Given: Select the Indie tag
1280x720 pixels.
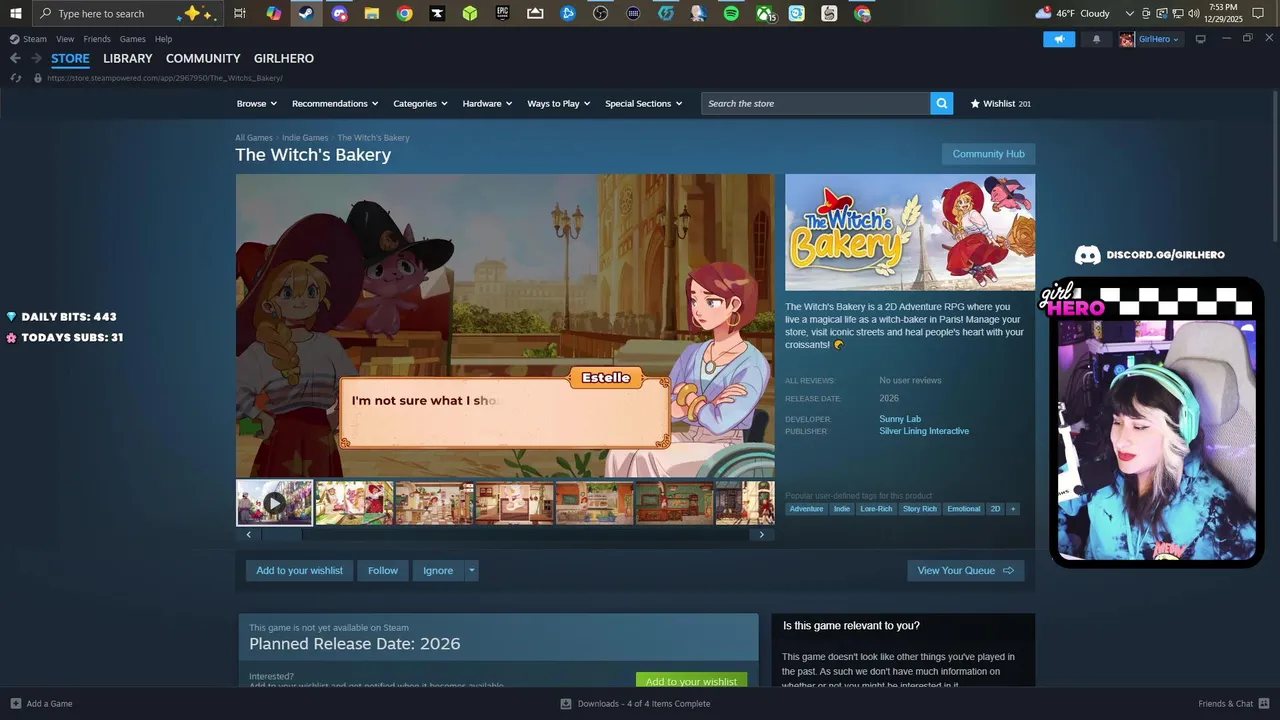Looking at the screenshot, I should 842,509.
